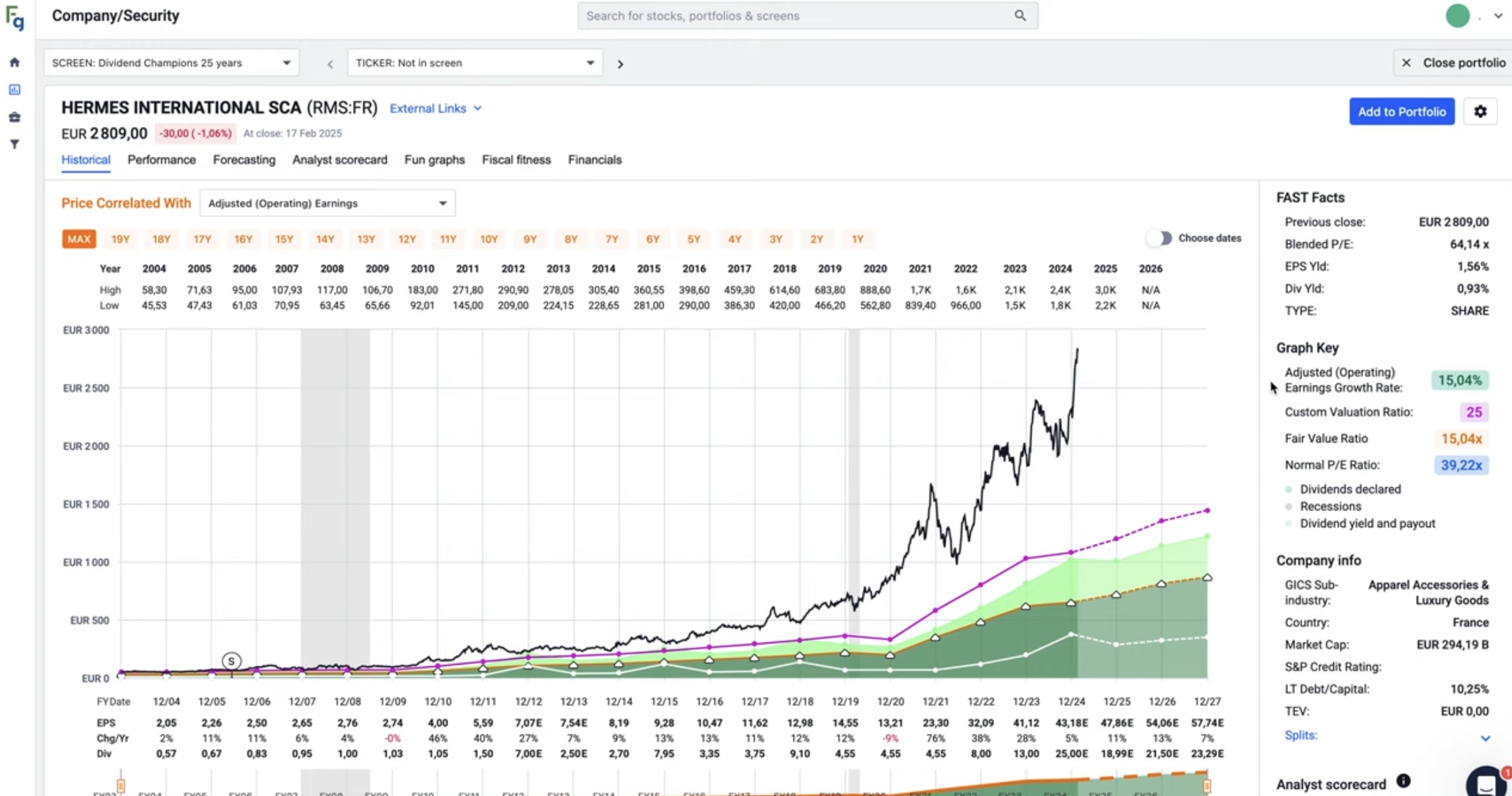Select the 7Y time range
The width and height of the screenshot is (1512, 796).
(x=612, y=239)
